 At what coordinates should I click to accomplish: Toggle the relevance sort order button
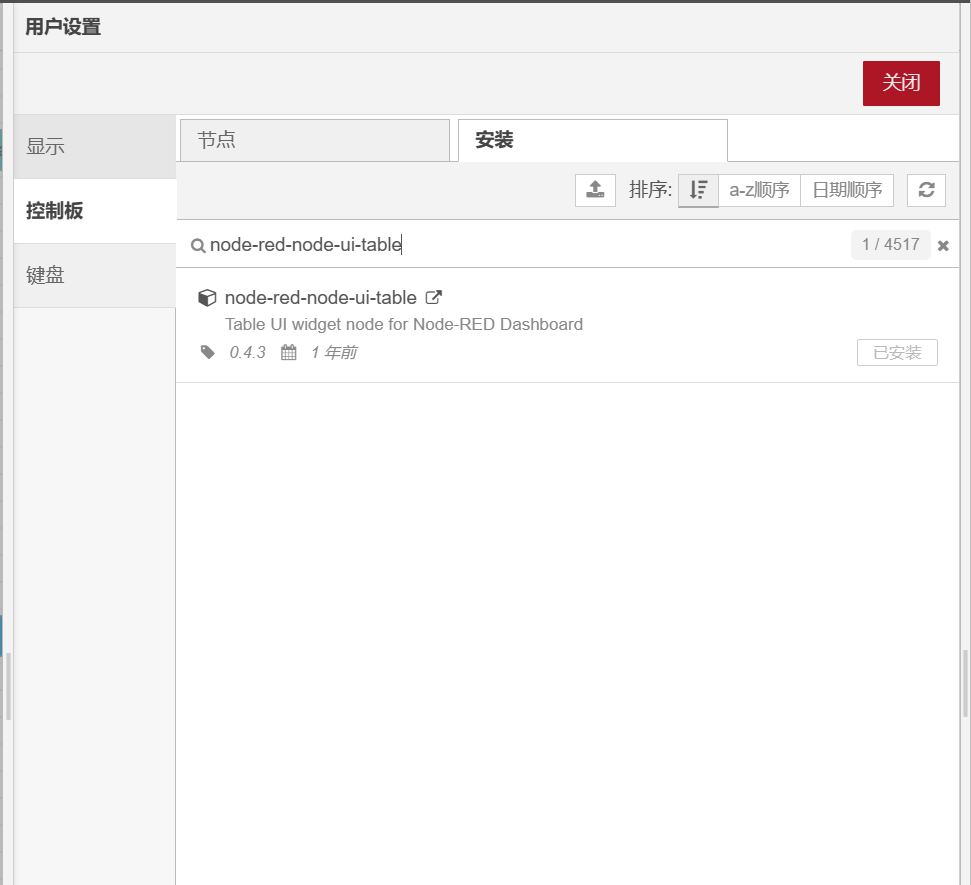(698, 190)
